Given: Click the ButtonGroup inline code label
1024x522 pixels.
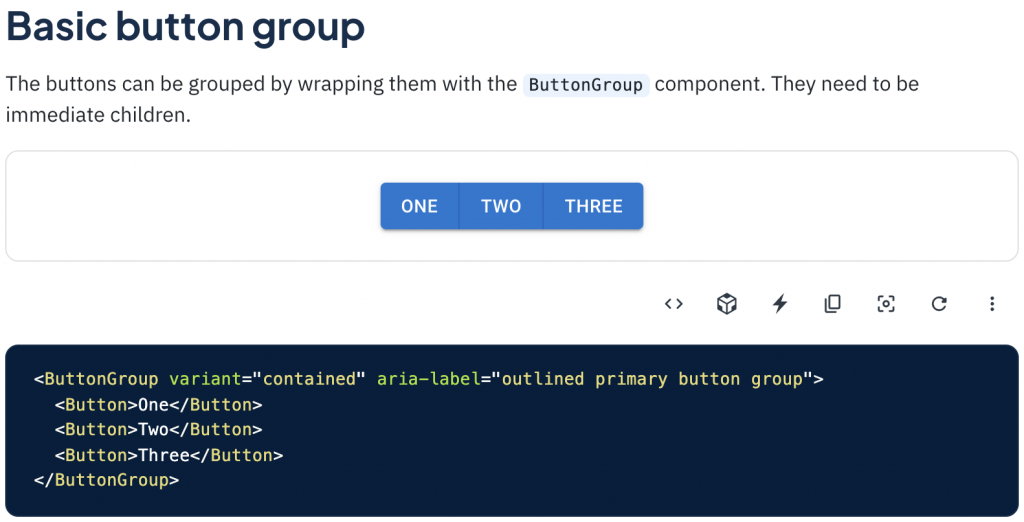Looking at the screenshot, I should click(586, 85).
